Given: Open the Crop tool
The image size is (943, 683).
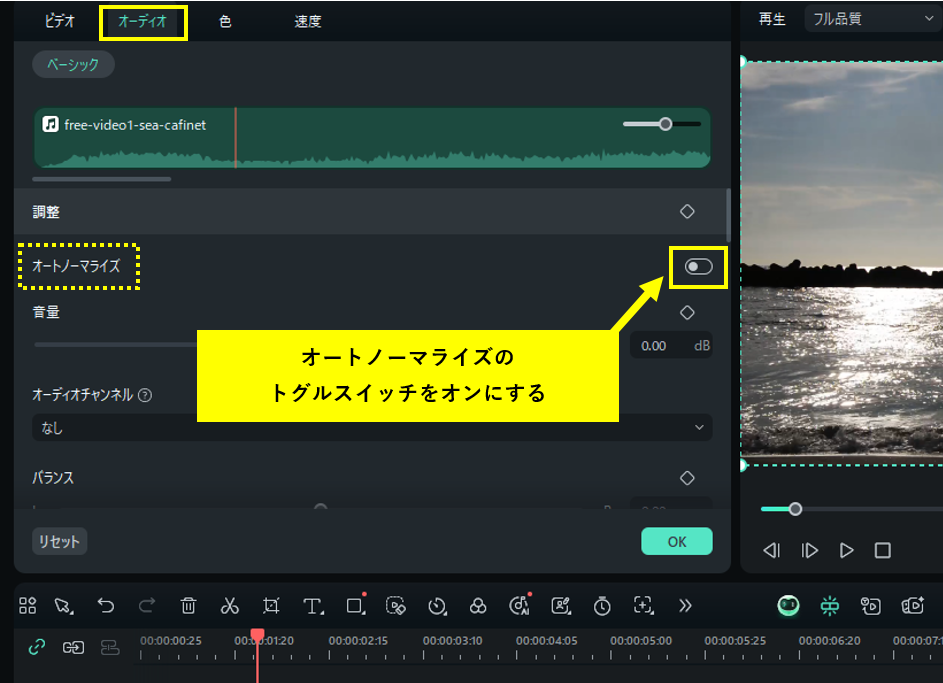Looking at the screenshot, I should pyautogui.click(x=271, y=605).
